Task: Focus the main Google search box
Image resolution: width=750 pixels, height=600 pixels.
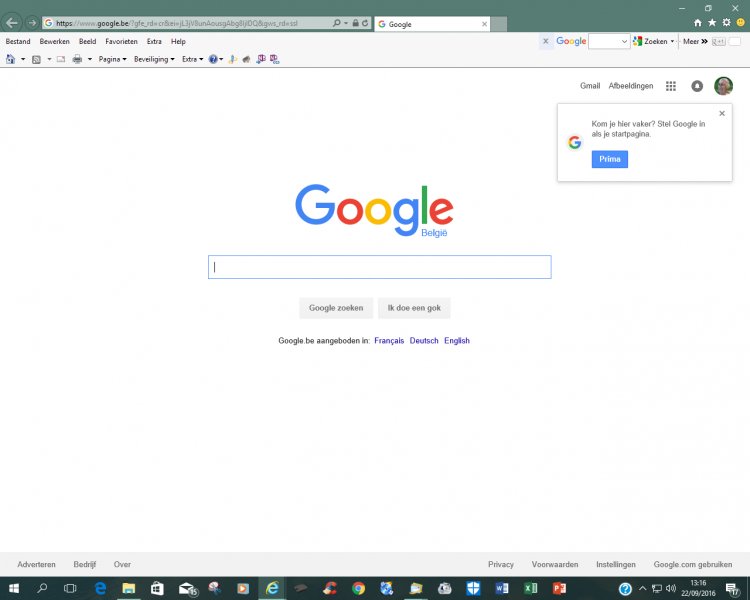Action: click(x=379, y=267)
